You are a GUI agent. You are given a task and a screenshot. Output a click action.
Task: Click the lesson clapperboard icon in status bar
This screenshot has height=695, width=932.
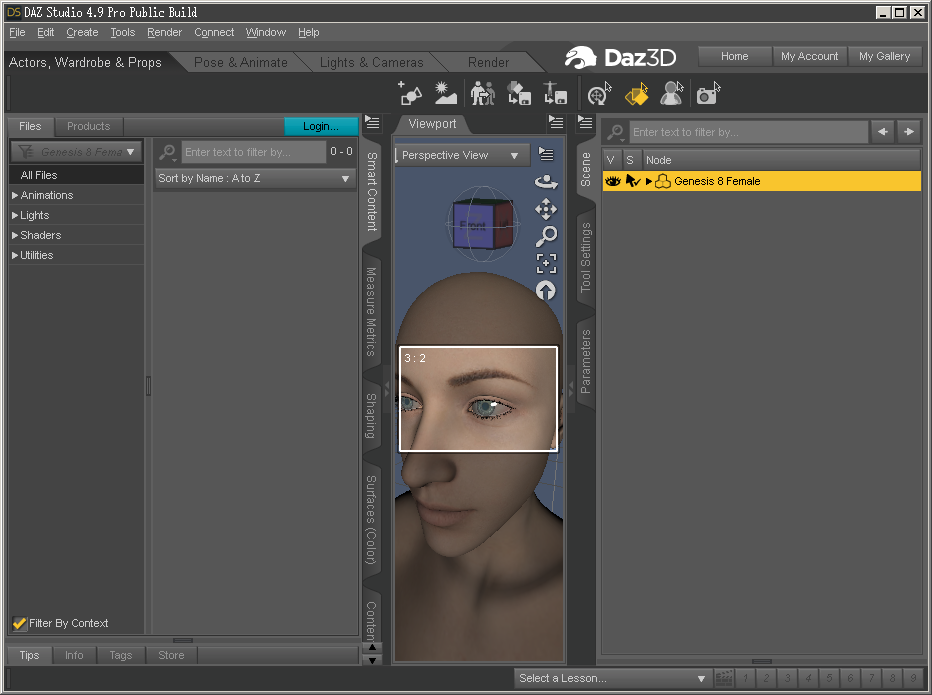click(x=723, y=678)
